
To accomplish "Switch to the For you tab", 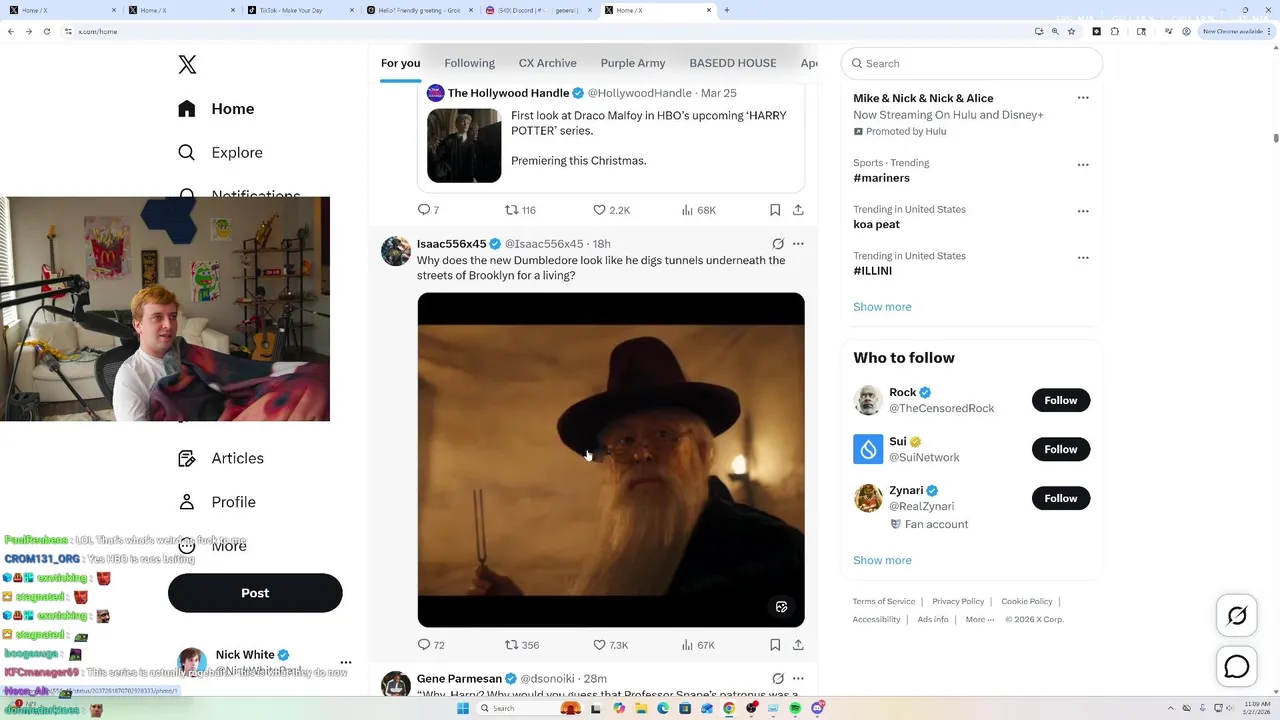I will coord(400,63).
